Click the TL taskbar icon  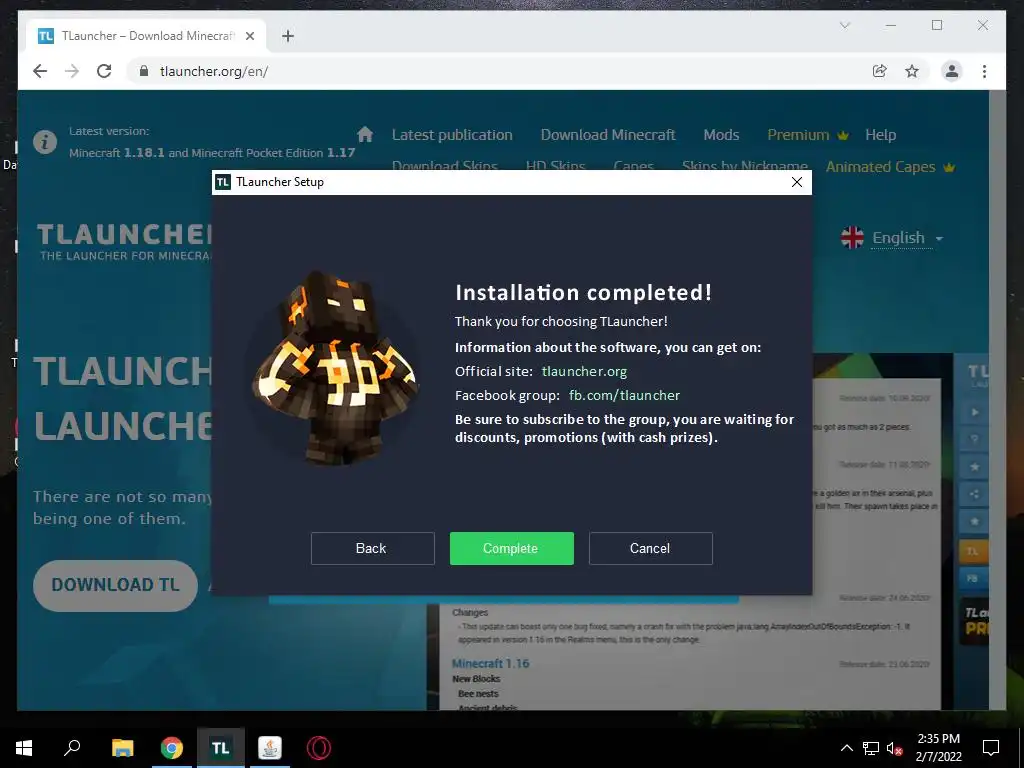(221, 748)
